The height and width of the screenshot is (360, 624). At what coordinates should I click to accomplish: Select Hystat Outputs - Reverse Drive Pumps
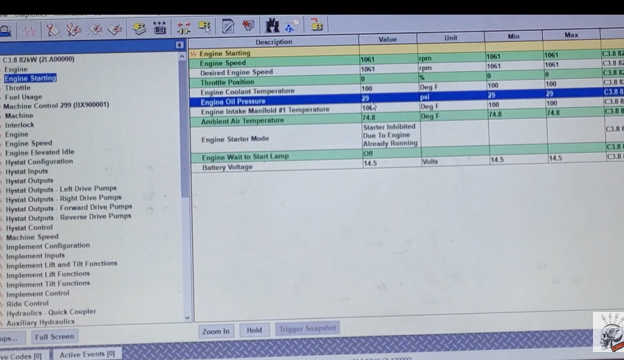(x=68, y=217)
